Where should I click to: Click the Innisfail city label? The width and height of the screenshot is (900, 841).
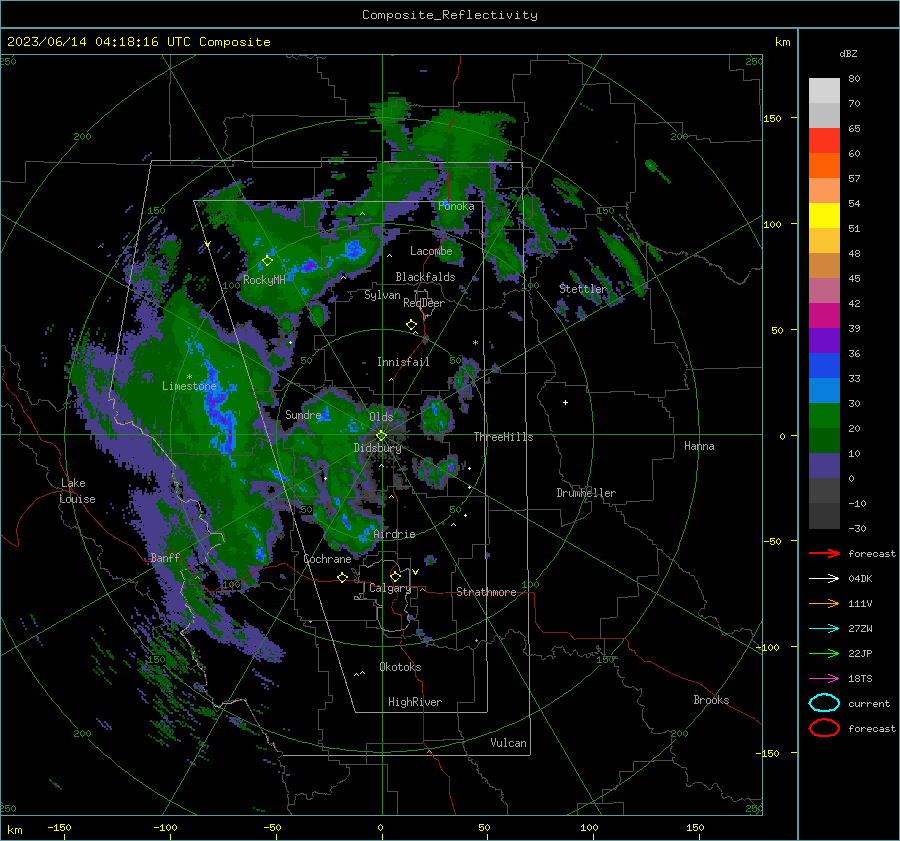click(x=403, y=362)
